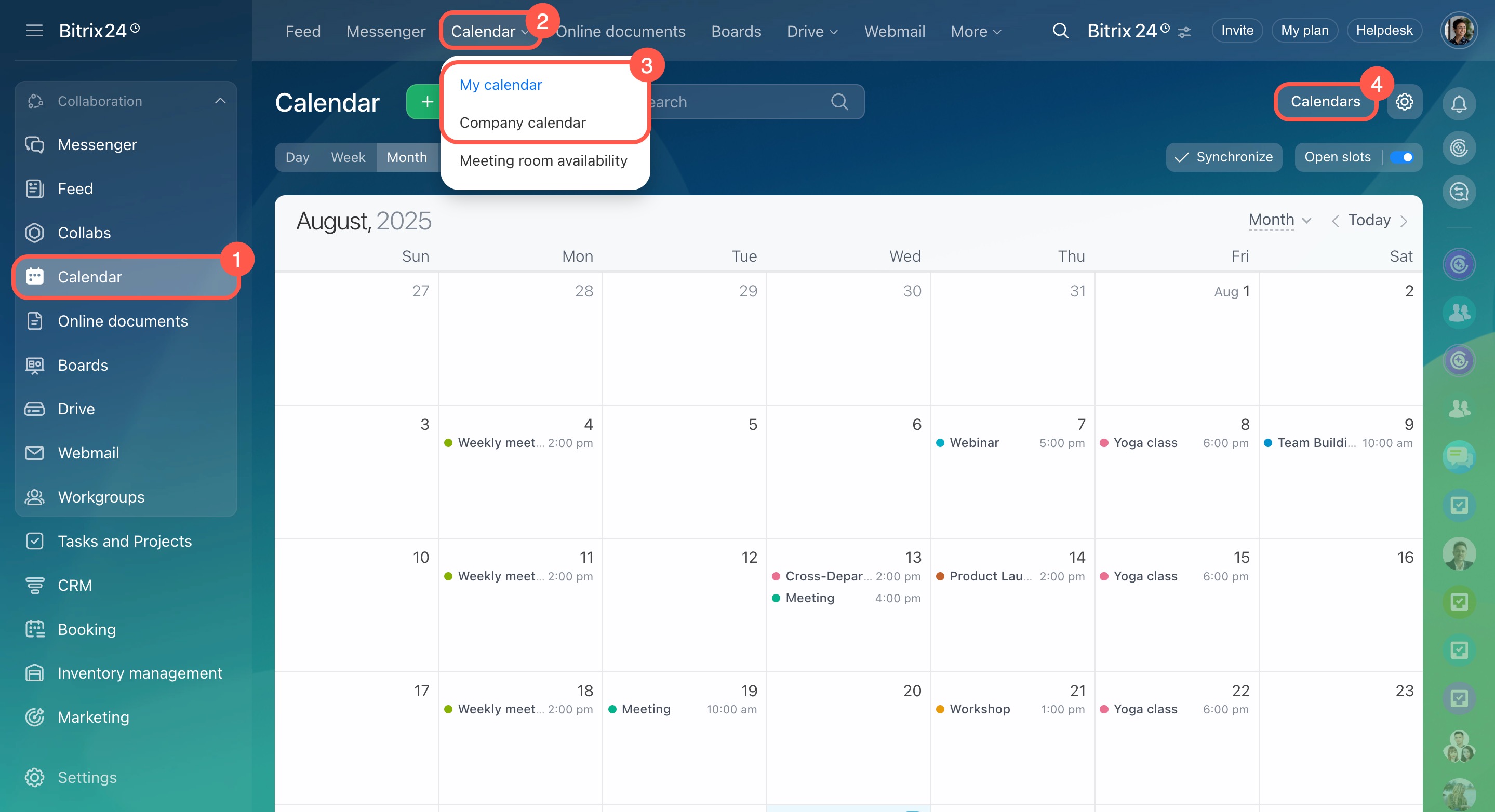Viewport: 1495px width, 812px height.
Task: Click the hamburger menu icon
Action: (34, 30)
